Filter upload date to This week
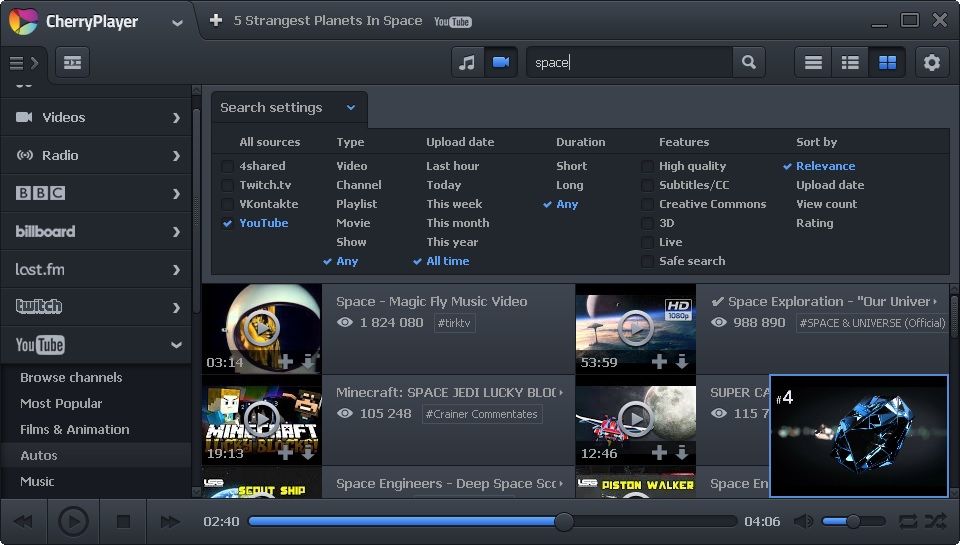The width and height of the screenshot is (960, 545). click(454, 204)
